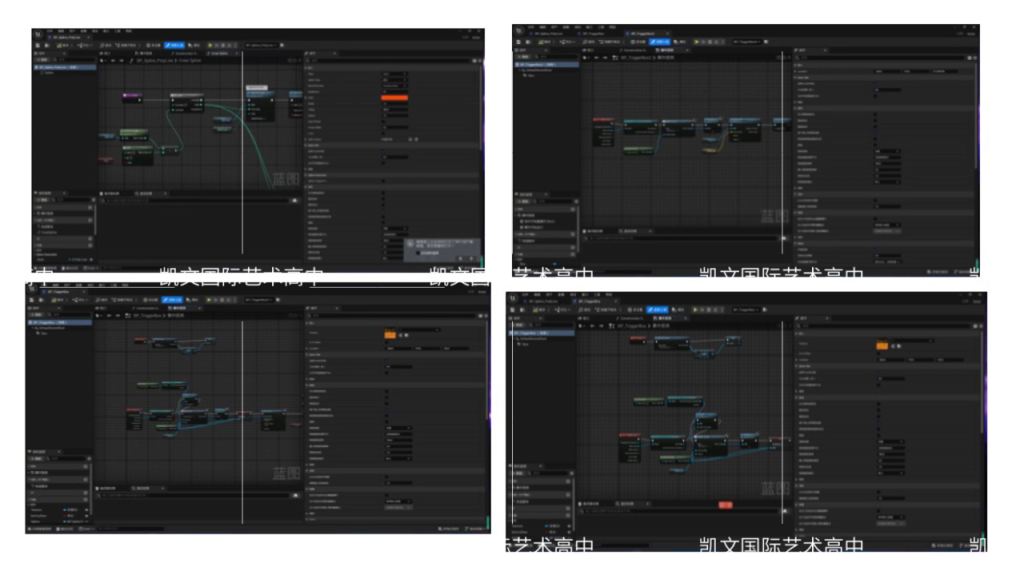Tick the checkbox inside top-left notification popup
The width and height of the screenshot is (1024, 575).
[x=418, y=252]
